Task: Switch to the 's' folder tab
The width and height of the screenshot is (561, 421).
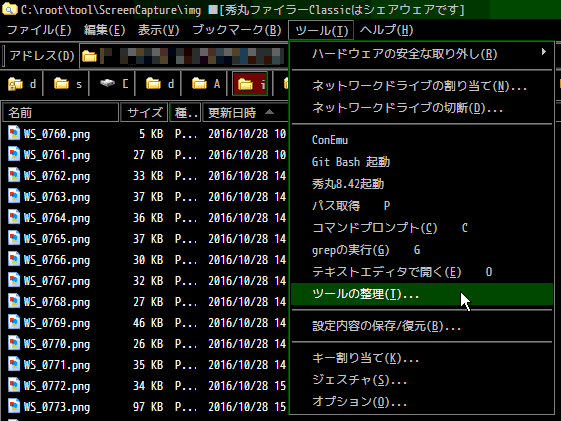Action: (68, 84)
